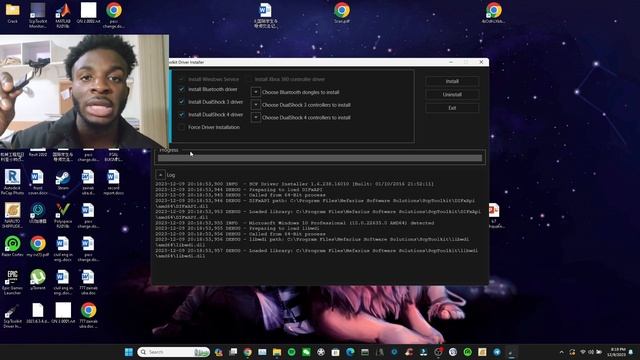640x360 pixels.
Task: Toggle Install DualShock 3 driver checkbox
Action: click(182, 102)
